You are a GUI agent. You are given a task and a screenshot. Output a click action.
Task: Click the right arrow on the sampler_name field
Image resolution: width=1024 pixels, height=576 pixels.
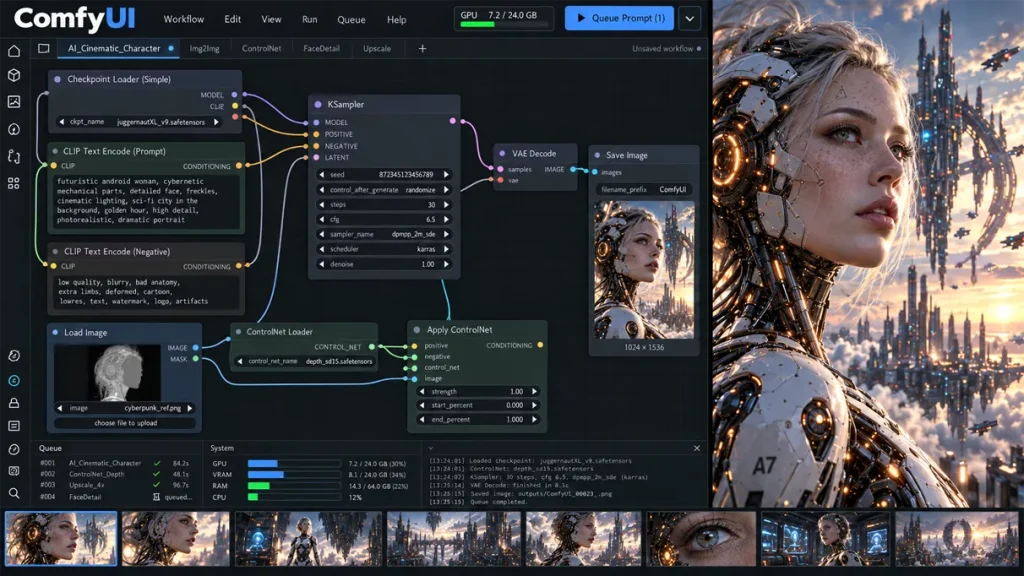(447, 234)
